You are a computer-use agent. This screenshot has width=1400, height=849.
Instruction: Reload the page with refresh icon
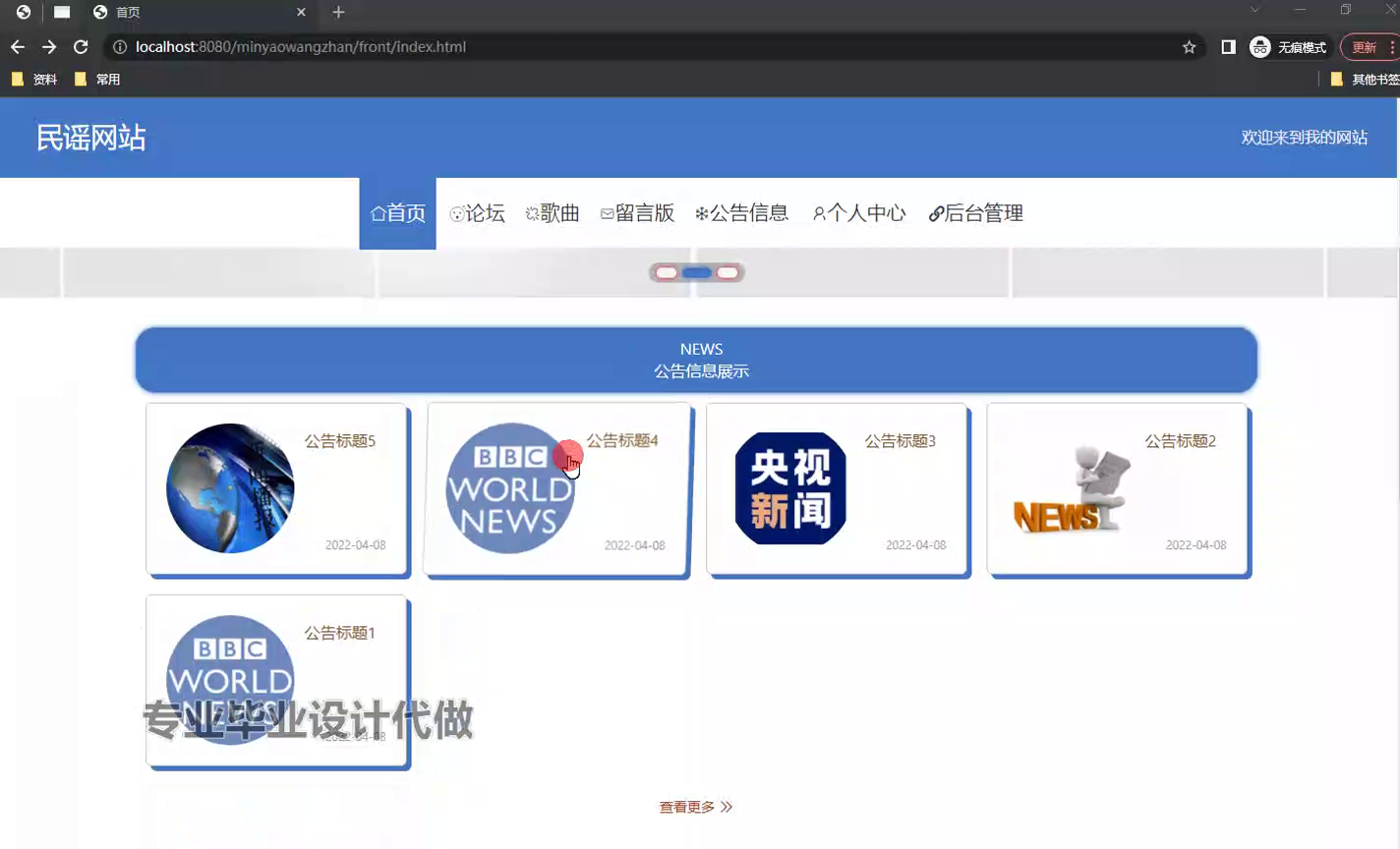pos(81,47)
